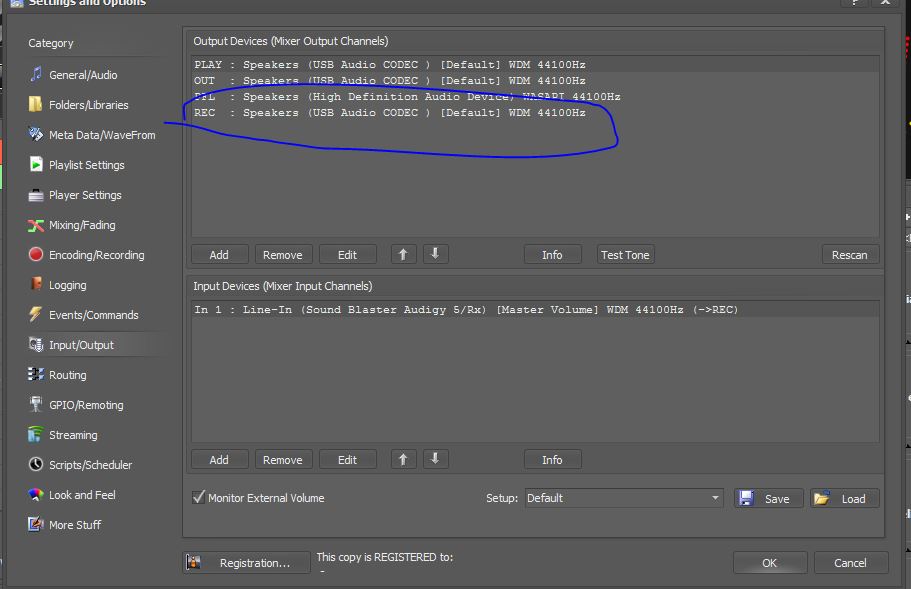Click the Streaming wireless icon
The image size is (911, 589).
point(36,435)
